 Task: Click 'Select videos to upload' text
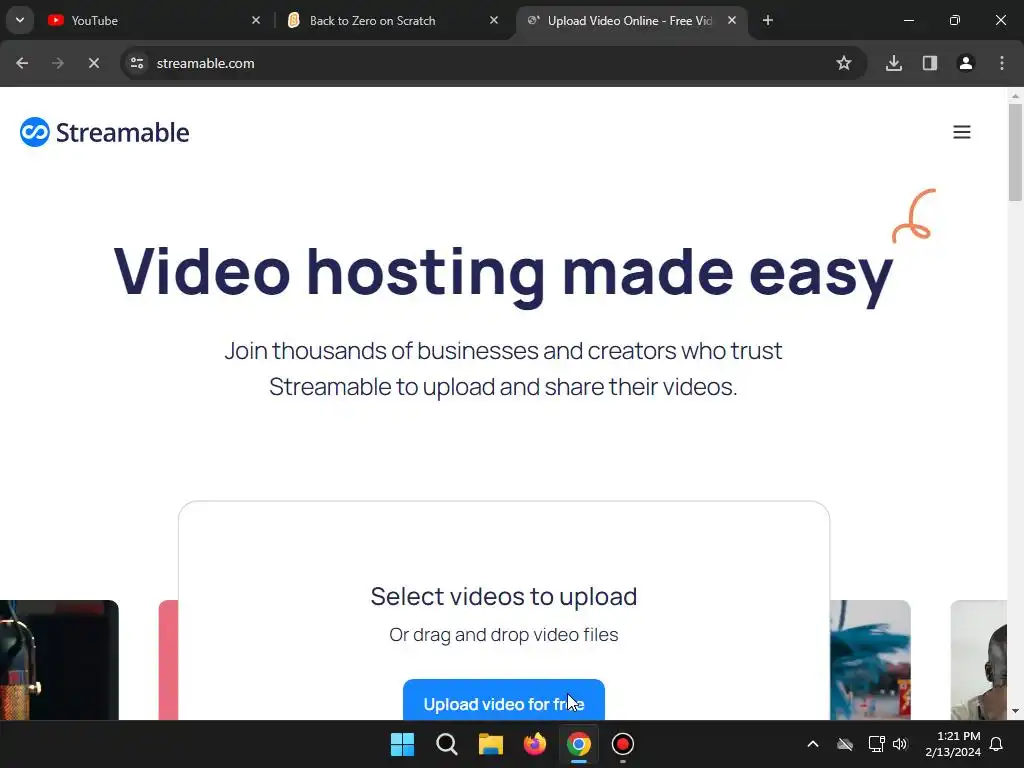(x=504, y=596)
